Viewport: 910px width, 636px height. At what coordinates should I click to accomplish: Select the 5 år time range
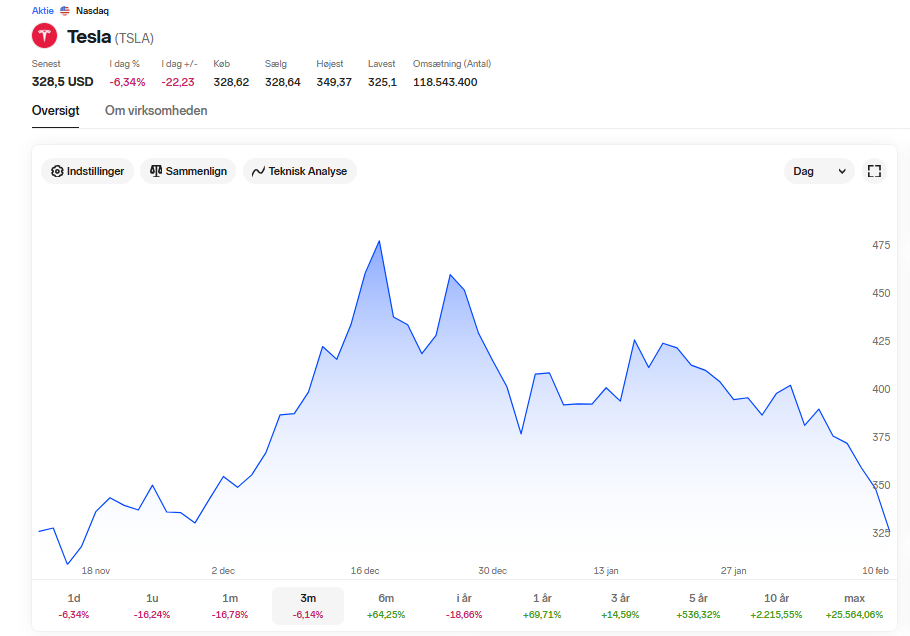[698, 606]
